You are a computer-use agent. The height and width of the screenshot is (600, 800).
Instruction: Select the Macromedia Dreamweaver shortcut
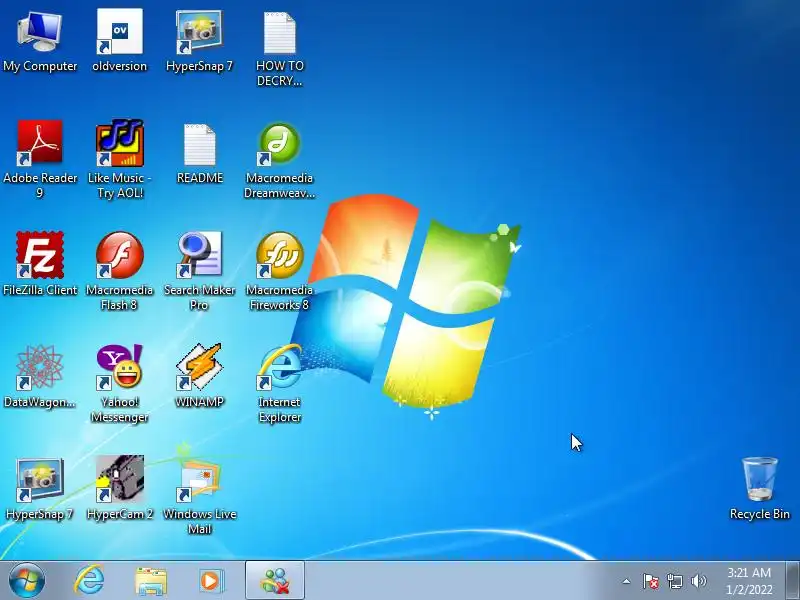pos(280,160)
